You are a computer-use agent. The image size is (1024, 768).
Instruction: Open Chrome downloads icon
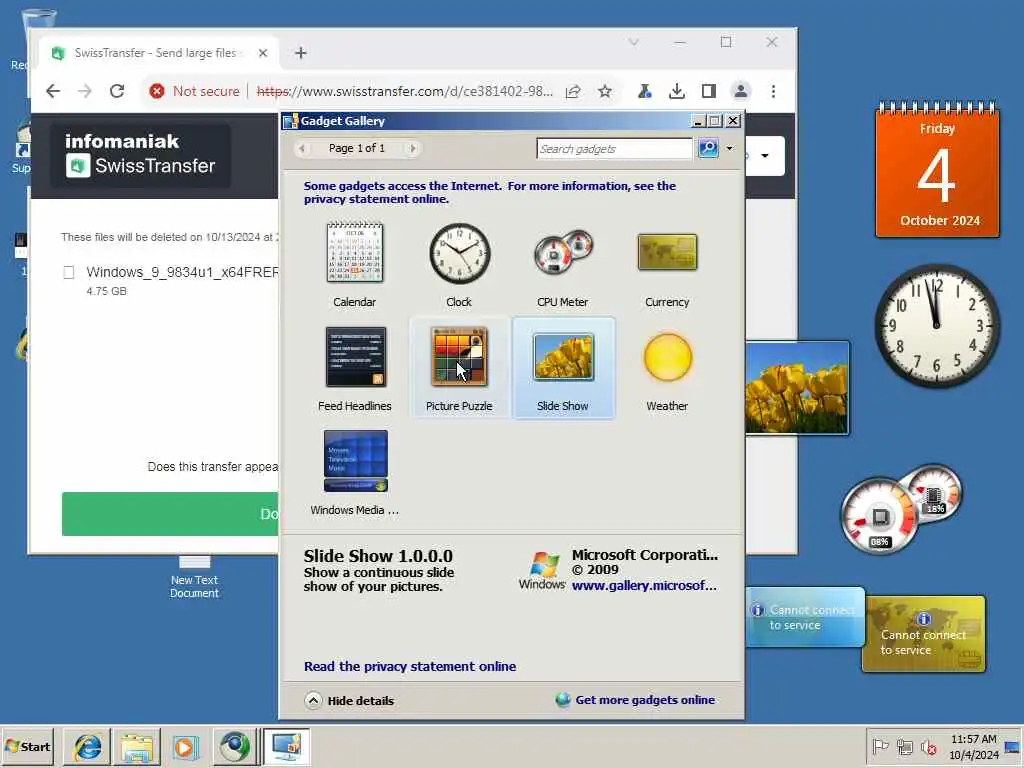click(677, 91)
